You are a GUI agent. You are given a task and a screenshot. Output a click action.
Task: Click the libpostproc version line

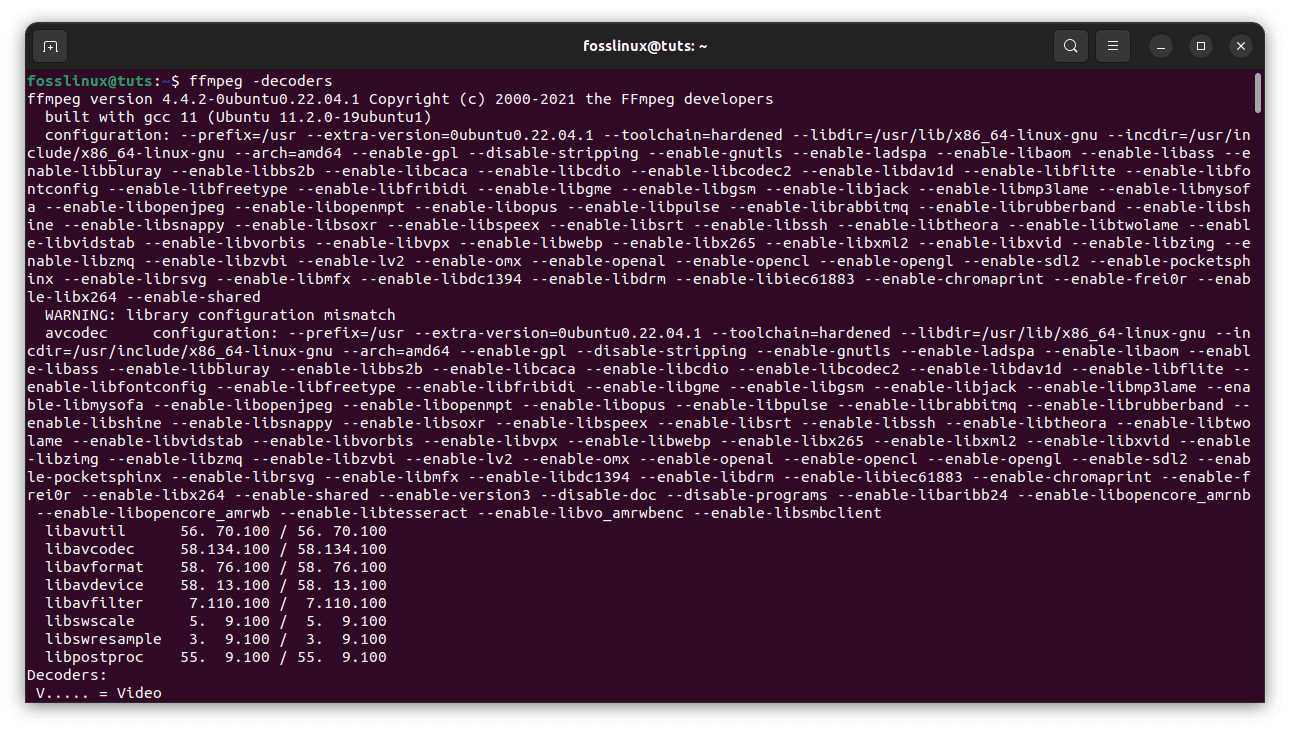pos(95,657)
